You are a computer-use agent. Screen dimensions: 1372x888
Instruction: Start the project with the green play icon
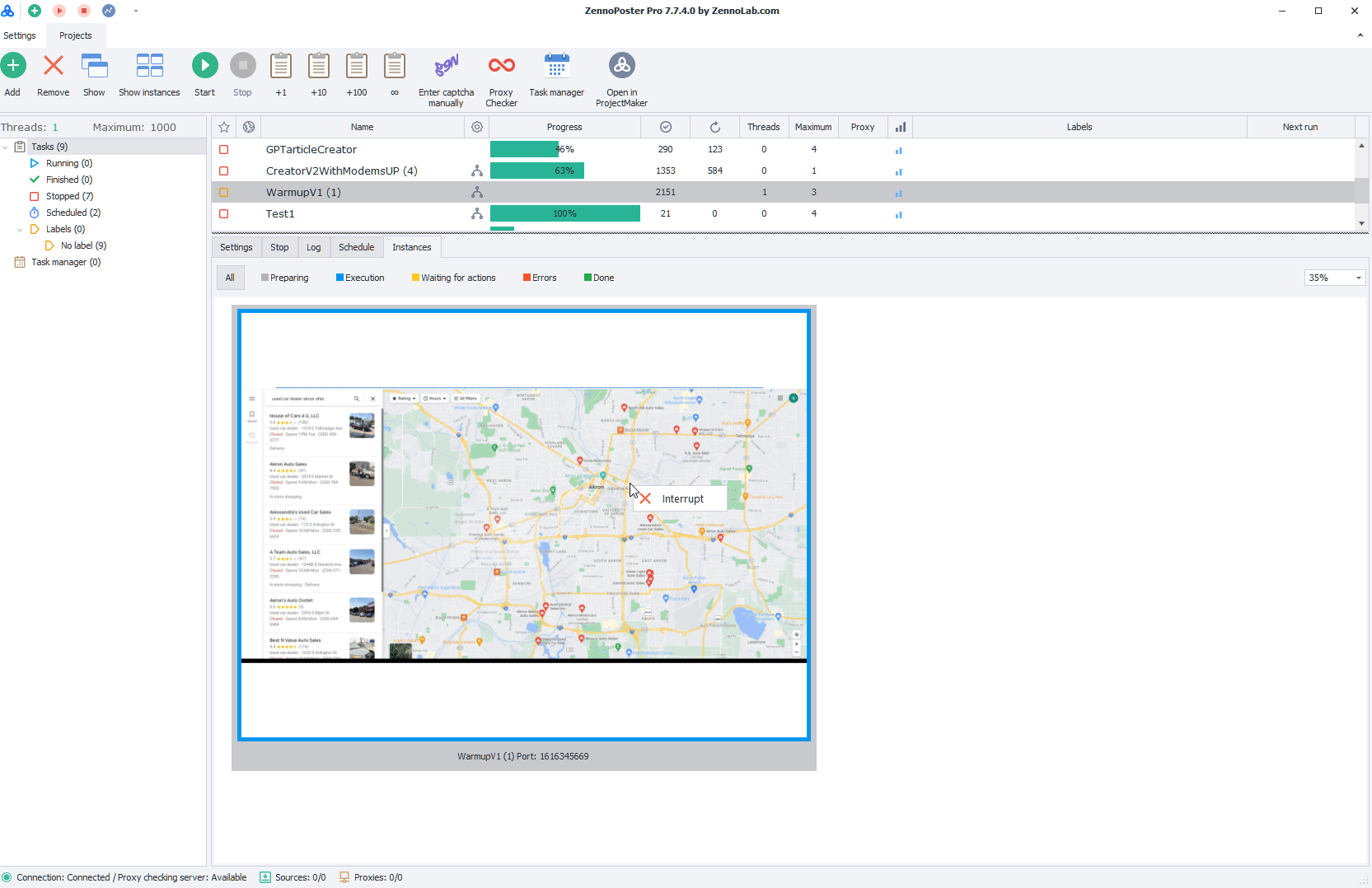coord(205,66)
